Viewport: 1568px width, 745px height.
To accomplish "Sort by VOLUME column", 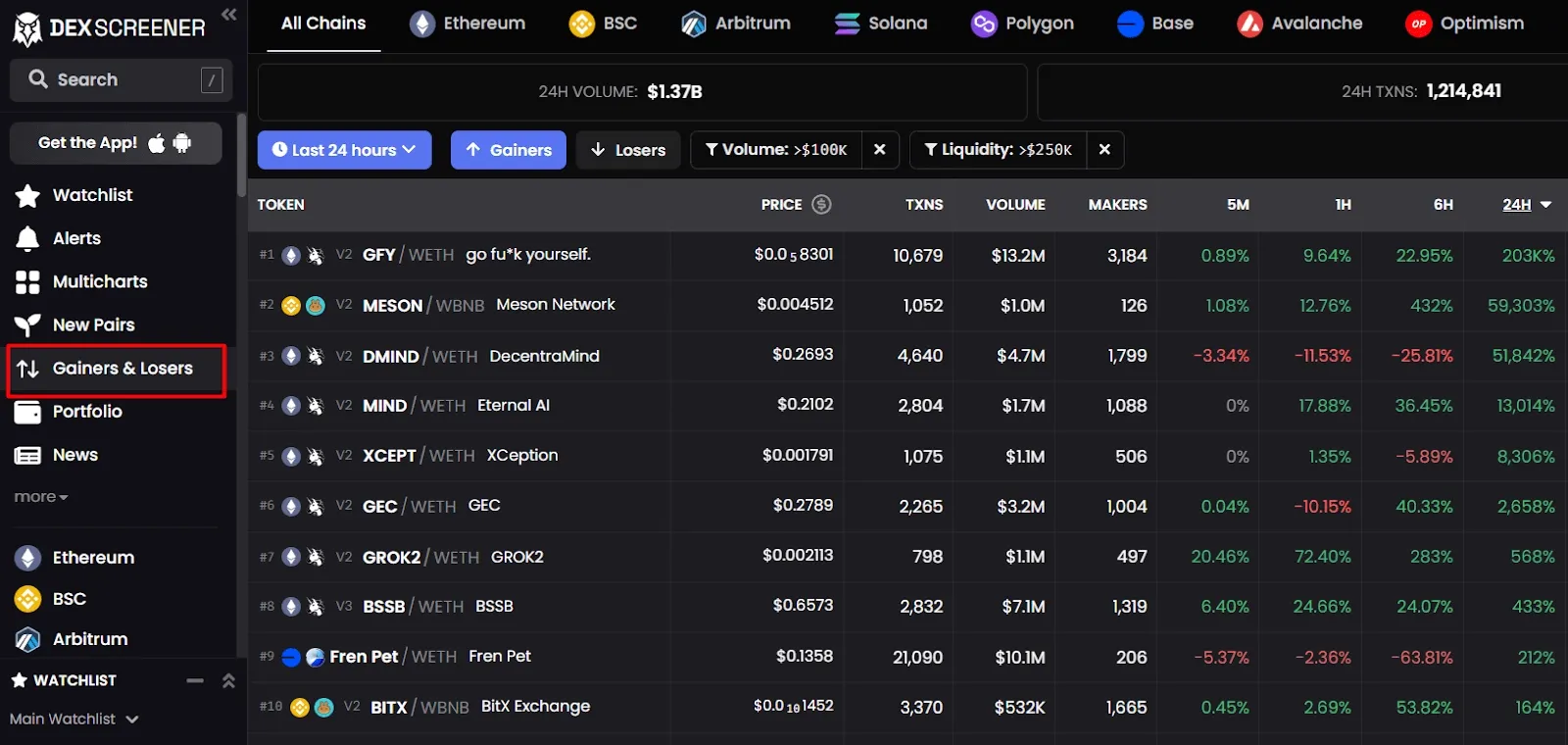I will click(1015, 205).
